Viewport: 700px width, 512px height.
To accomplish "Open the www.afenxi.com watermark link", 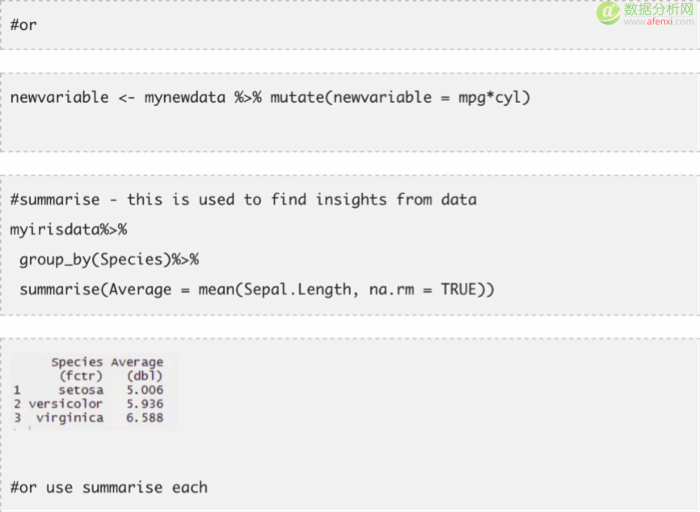I will [658, 21].
